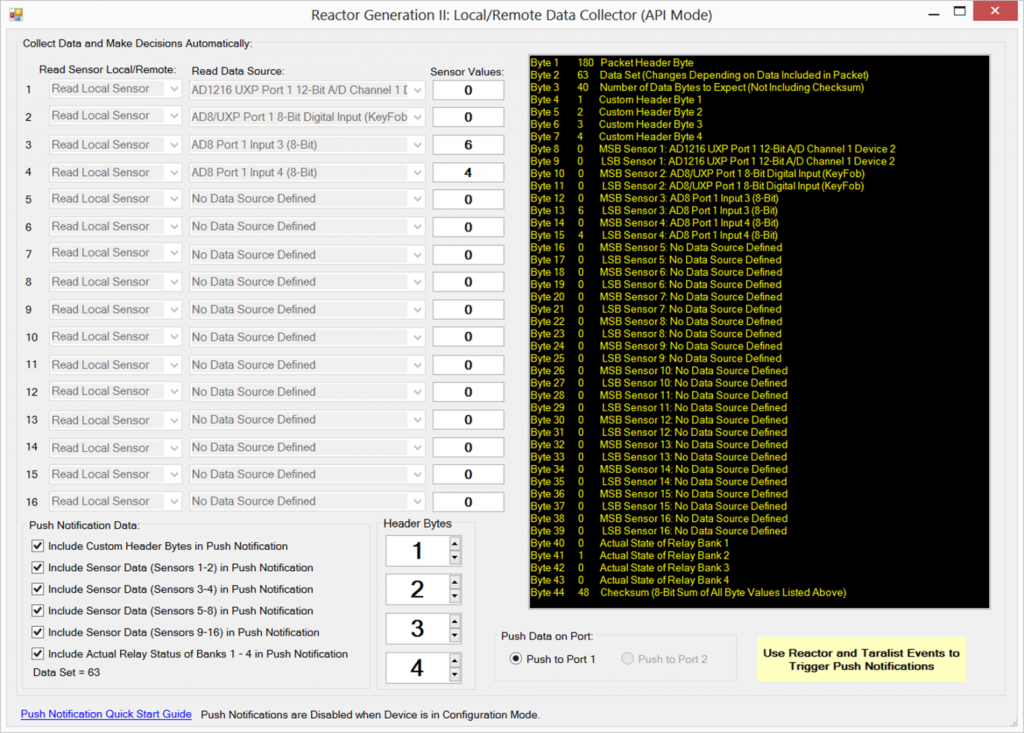The height and width of the screenshot is (733, 1024).
Task: Decrease the second Header Byte value
Action: point(455,596)
